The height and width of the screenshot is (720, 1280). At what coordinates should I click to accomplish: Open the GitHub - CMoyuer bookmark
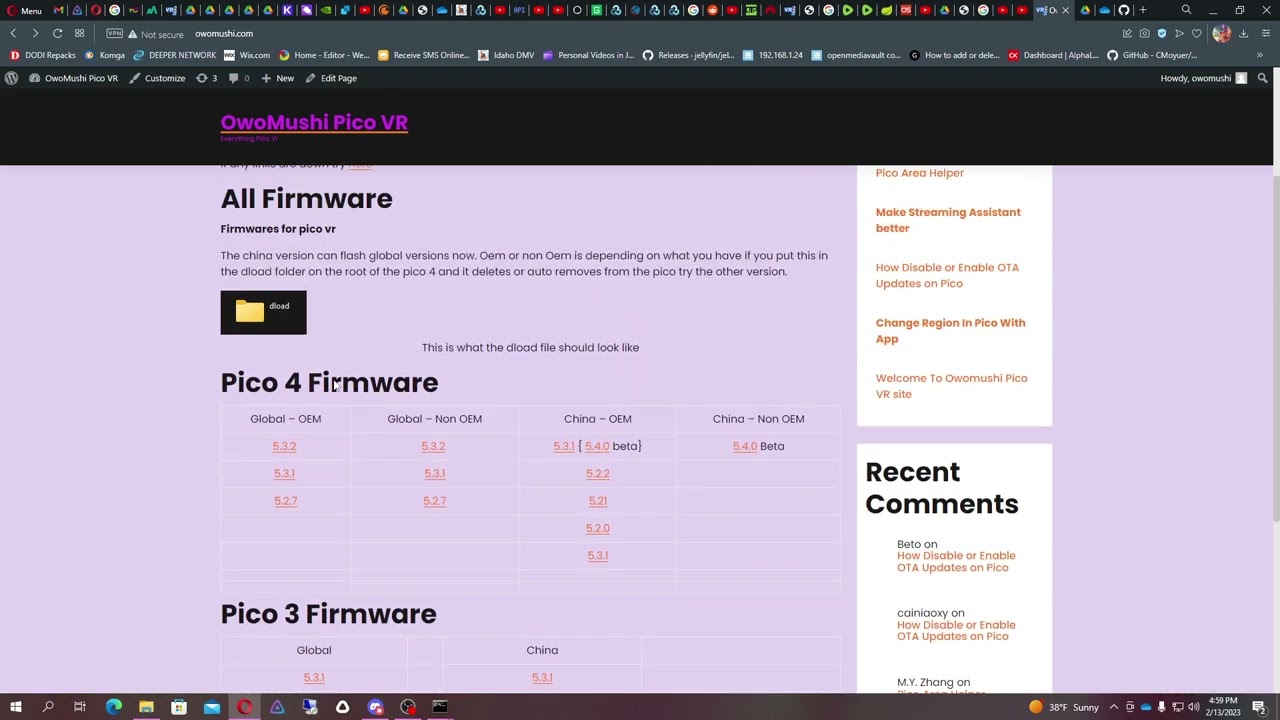point(1152,55)
